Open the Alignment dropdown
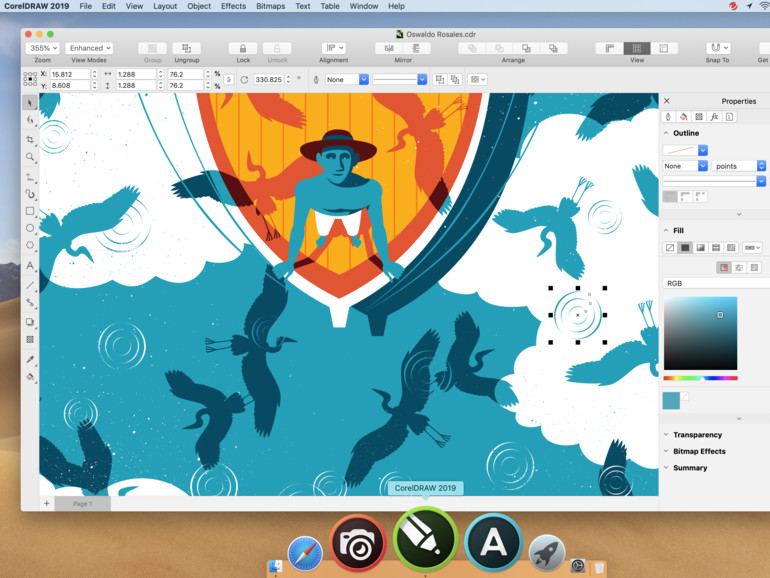This screenshot has width=770, height=578. [333, 48]
